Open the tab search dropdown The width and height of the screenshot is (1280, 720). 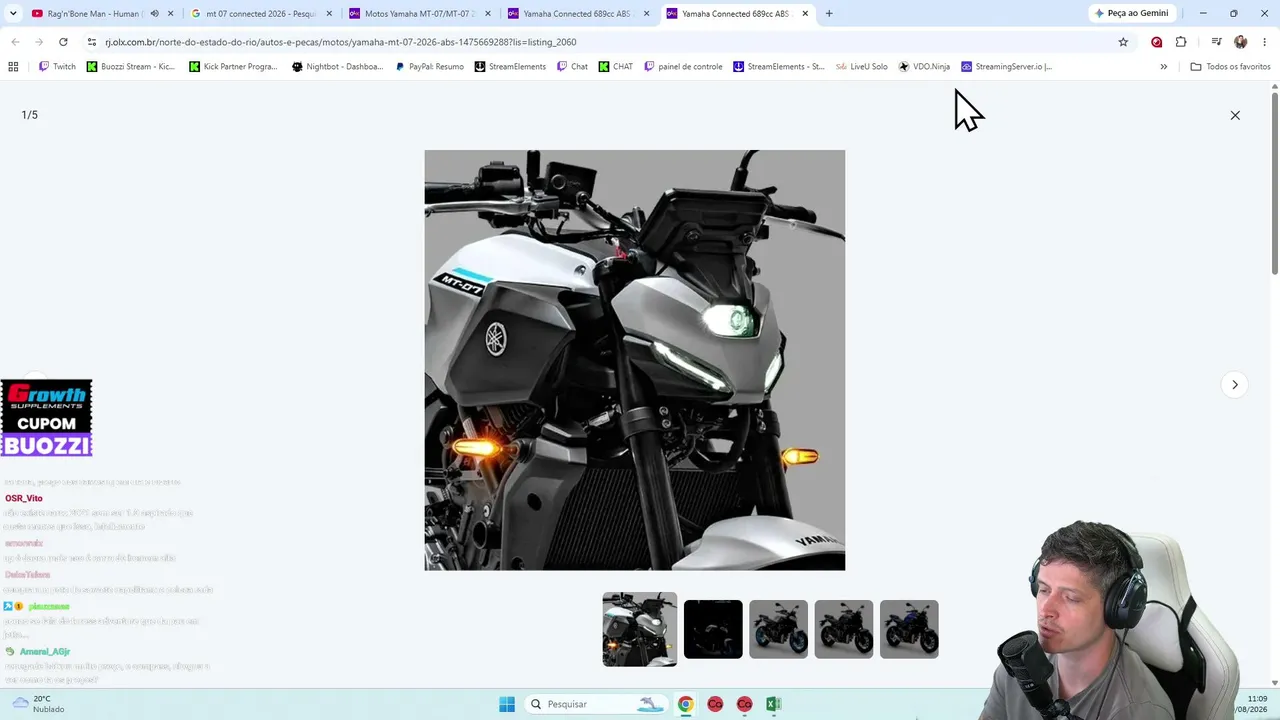(13, 14)
